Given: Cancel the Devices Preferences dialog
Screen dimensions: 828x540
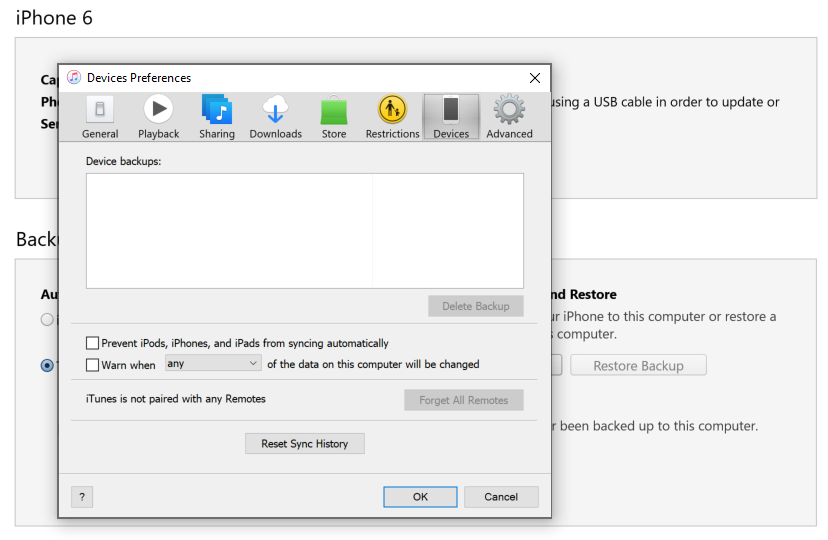Looking at the screenshot, I should [x=501, y=497].
